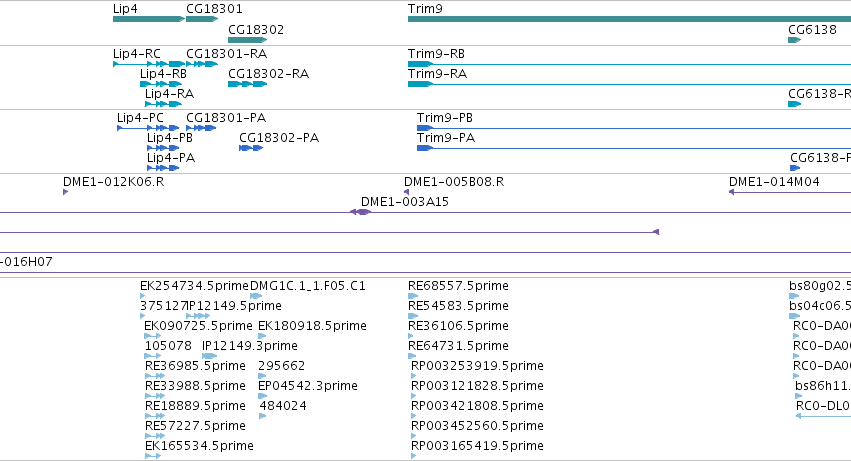The image size is (851, 461).
Task: Click the DME1-003A15 clone marker
Action: click(360, 212)
